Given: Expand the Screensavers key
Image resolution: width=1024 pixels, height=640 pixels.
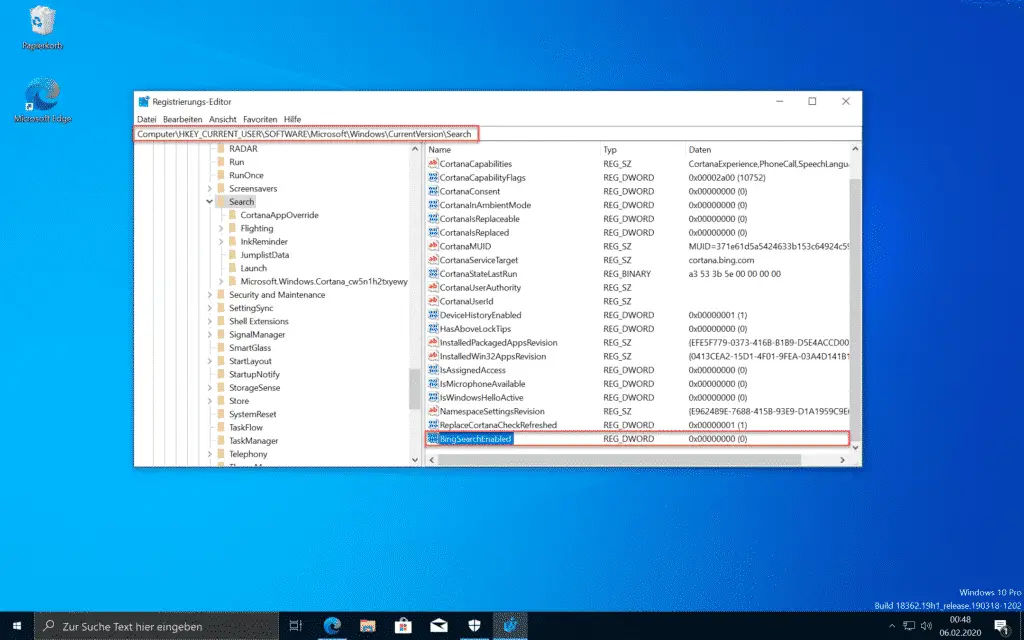Looking at the screenshot, I should tap(210, 189).
